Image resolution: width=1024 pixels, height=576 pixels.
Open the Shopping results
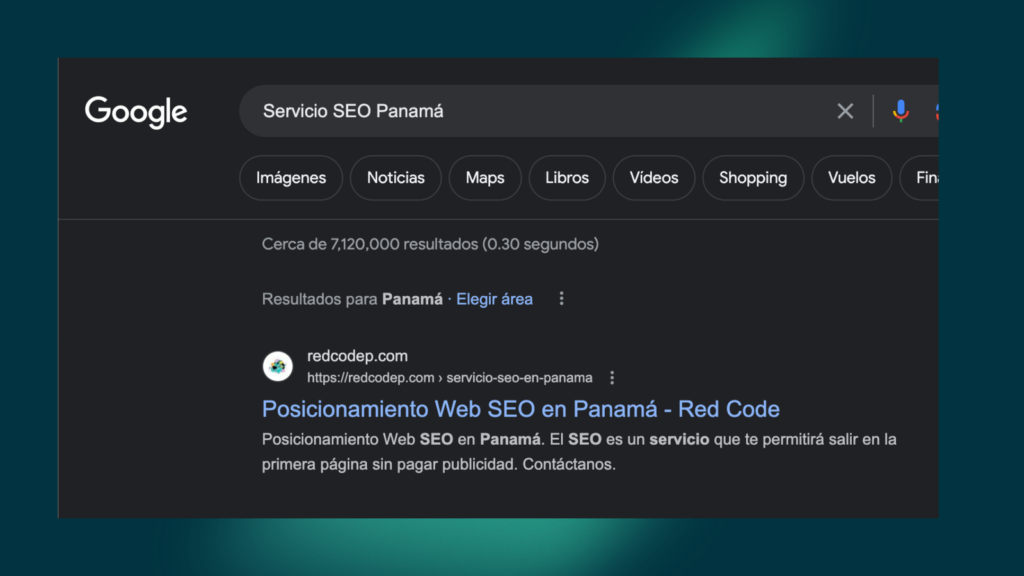[x=752, y=177]
